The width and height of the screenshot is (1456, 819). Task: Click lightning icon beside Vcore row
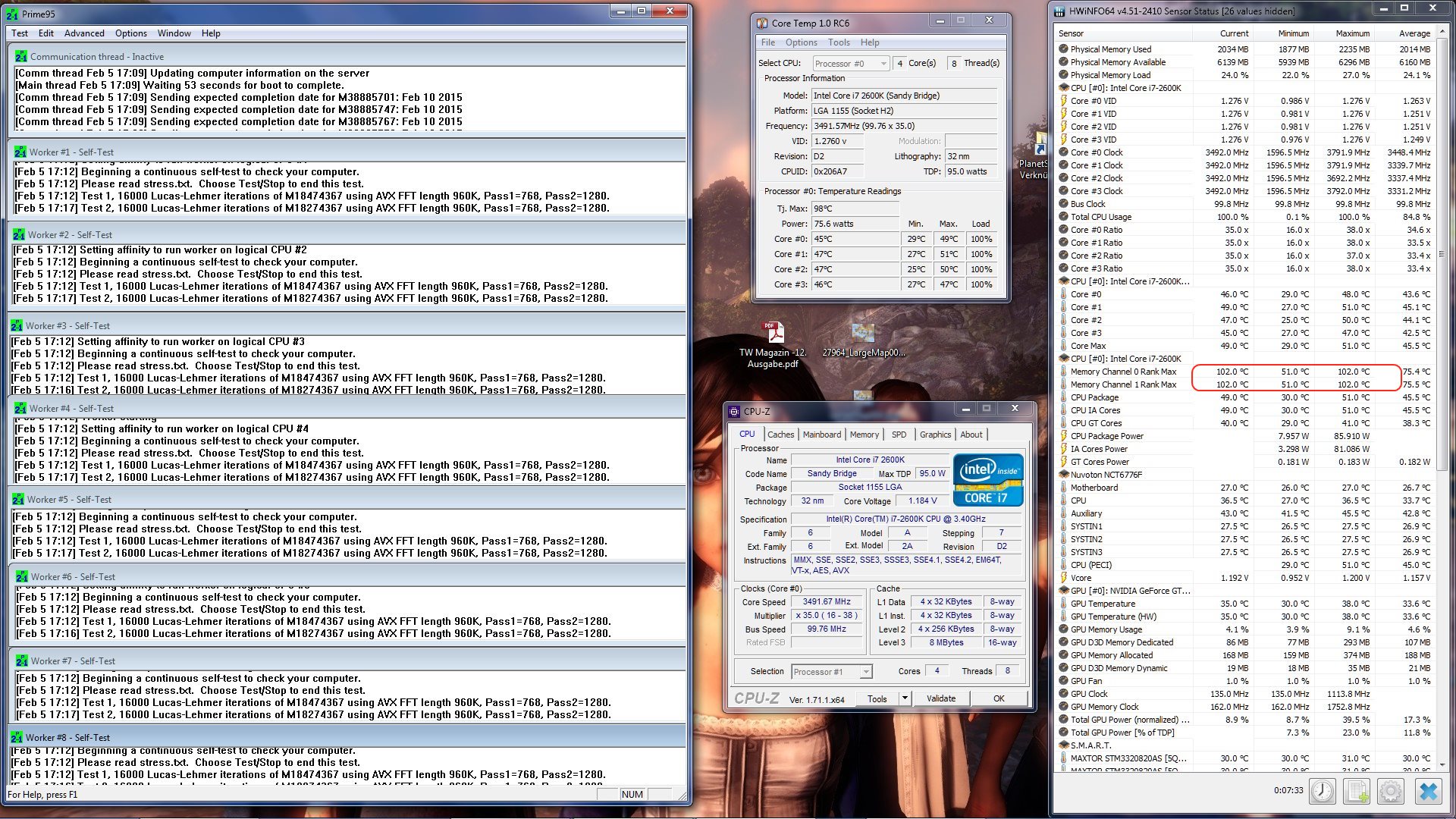1063,578
